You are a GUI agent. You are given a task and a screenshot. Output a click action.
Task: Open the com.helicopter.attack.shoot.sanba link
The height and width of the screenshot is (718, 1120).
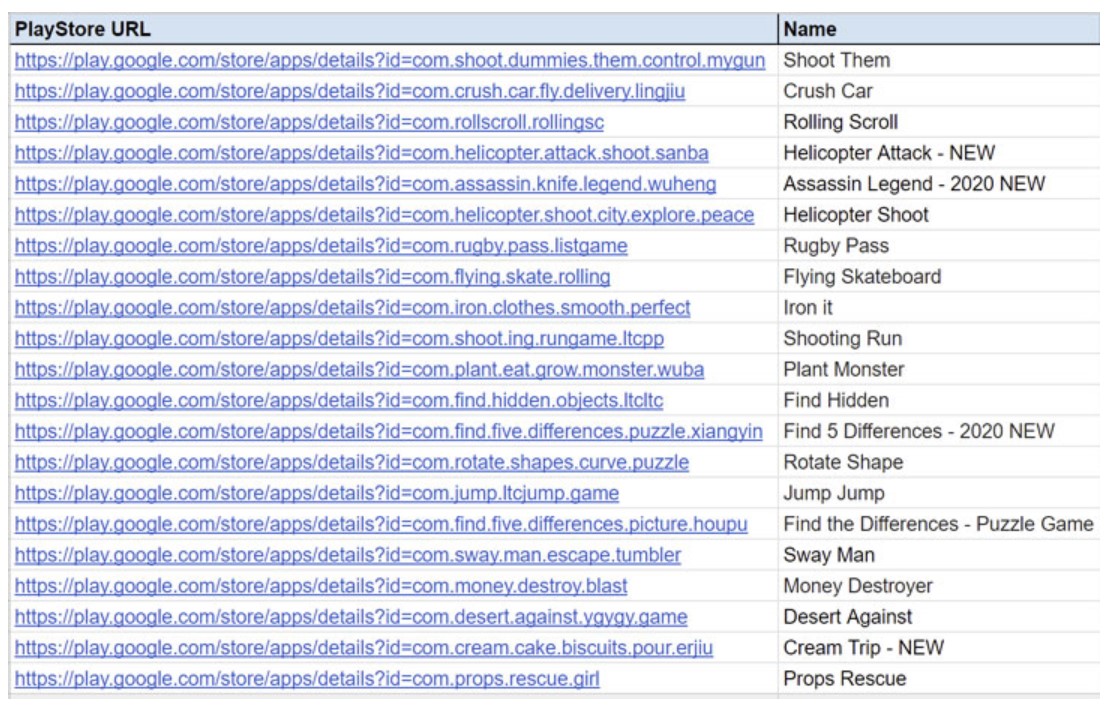361,153
